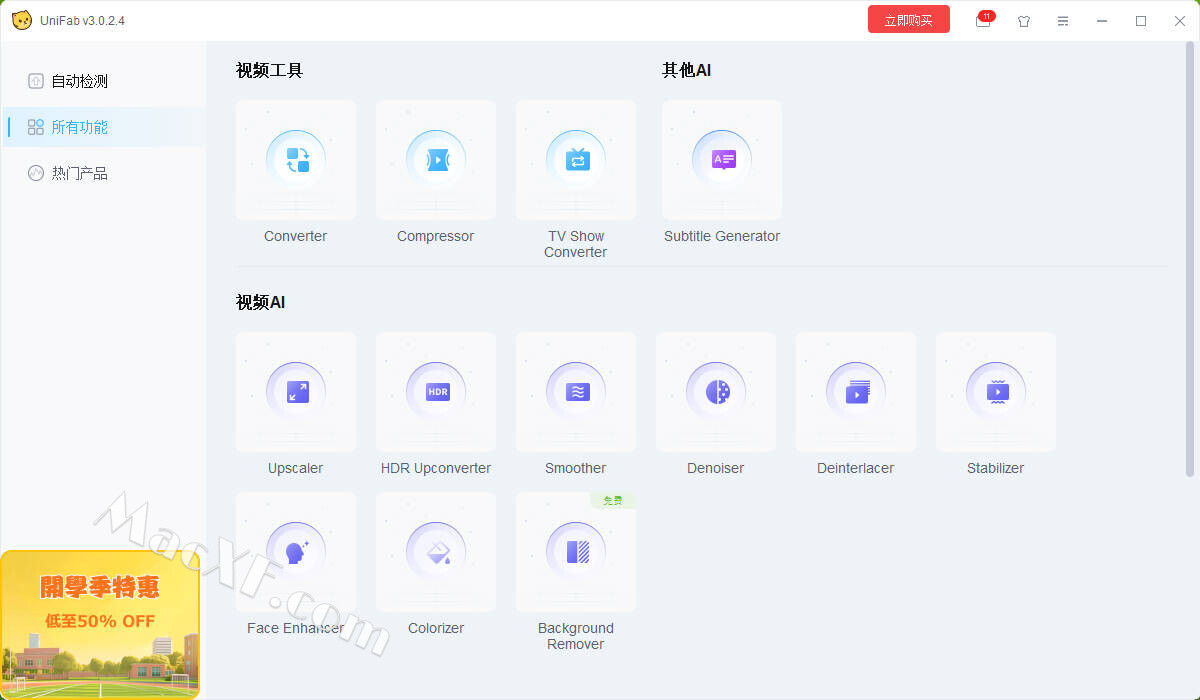Open the HDR Upconverter icon

click(436, 392)
